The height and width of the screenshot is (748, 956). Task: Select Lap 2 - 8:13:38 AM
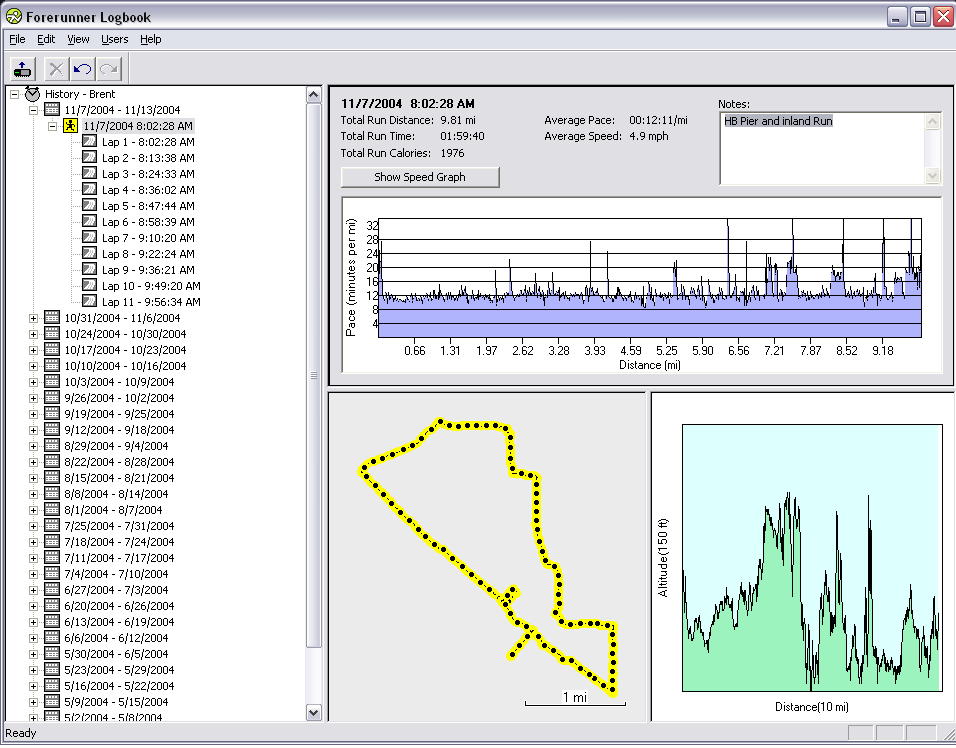coord(148,158)
